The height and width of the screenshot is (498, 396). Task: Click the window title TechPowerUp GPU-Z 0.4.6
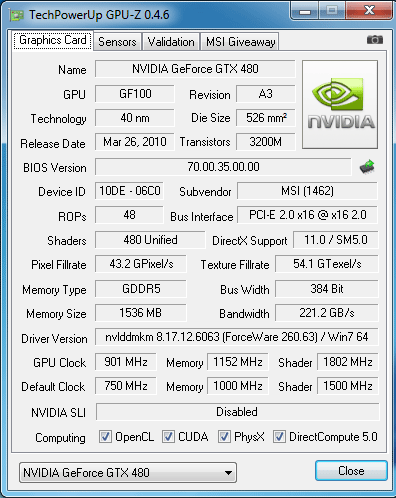click(99, 15)
